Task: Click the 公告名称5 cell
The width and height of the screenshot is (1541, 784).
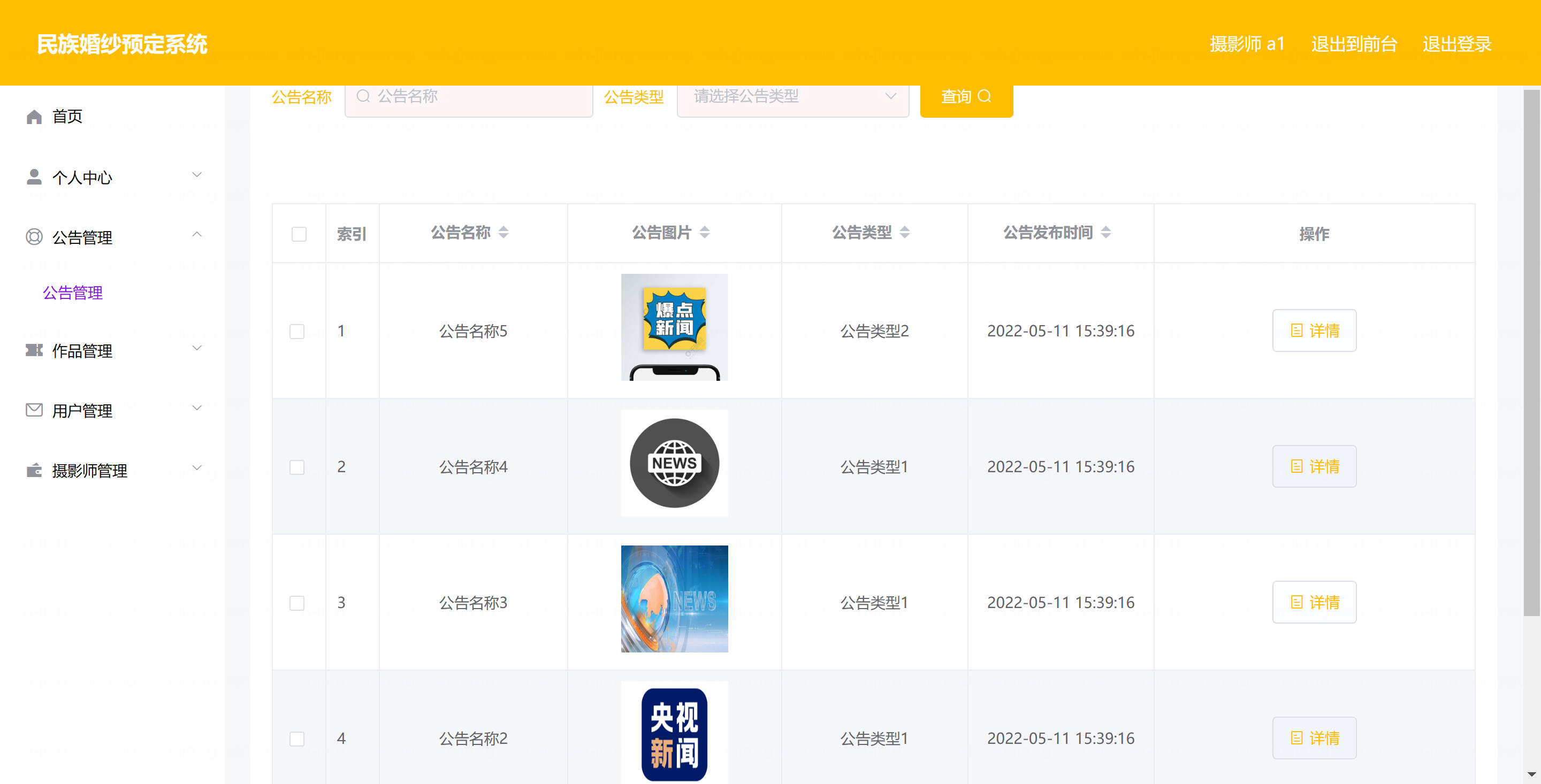Action: click(x=472, y=331)
